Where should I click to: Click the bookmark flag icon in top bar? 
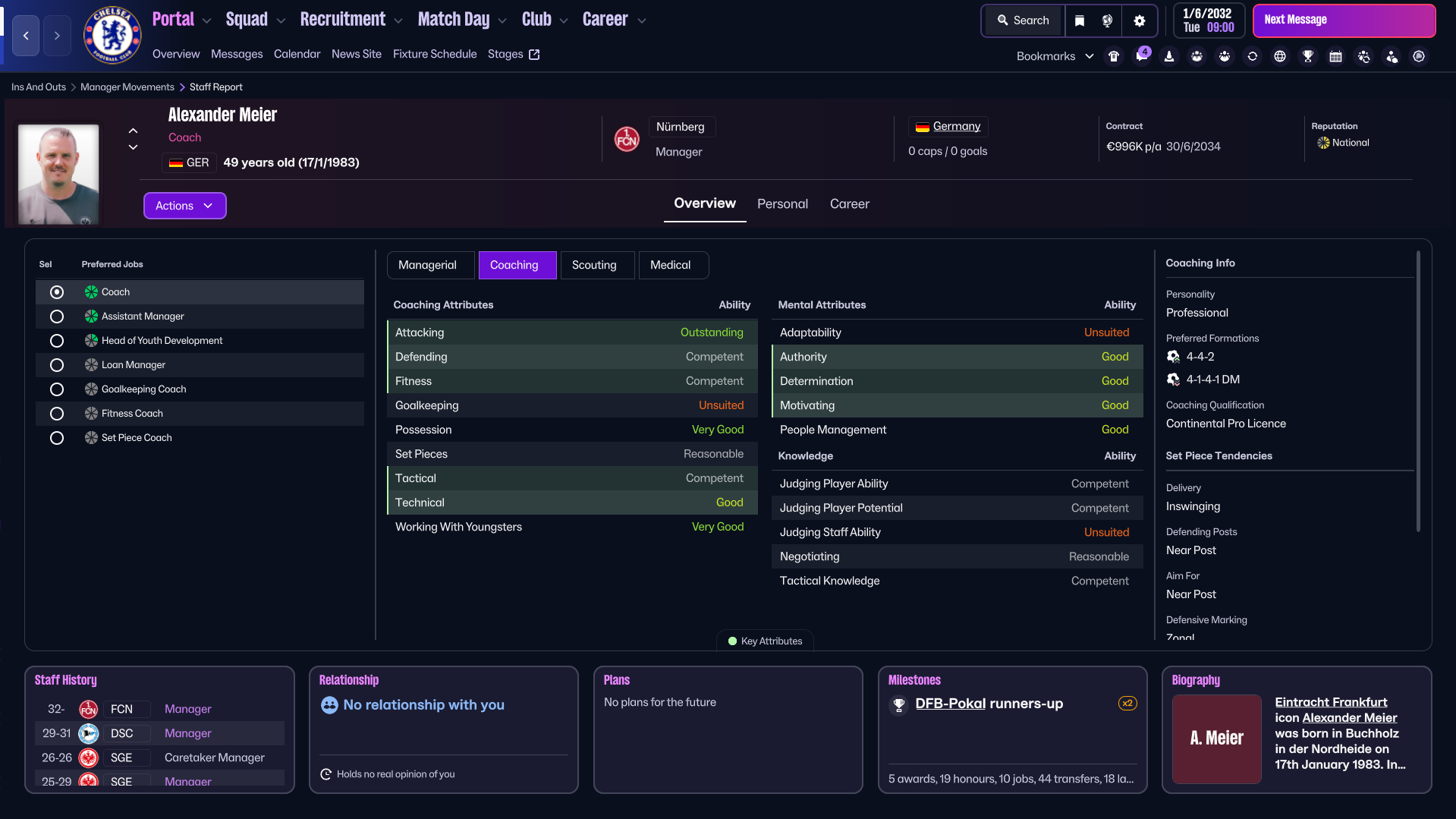(x=1080, y=20)
